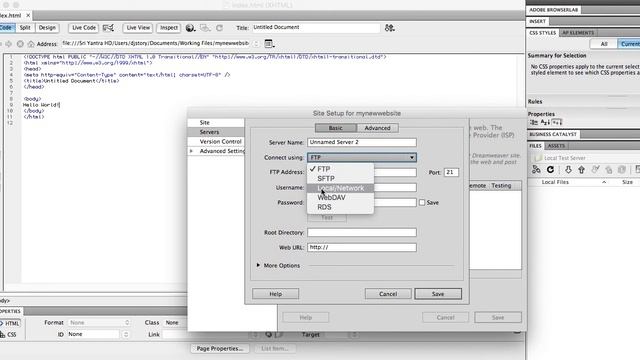Click Current button in CSS Styles
The image size is (640, 360).
pyautogui.click(x=629, y=44)
